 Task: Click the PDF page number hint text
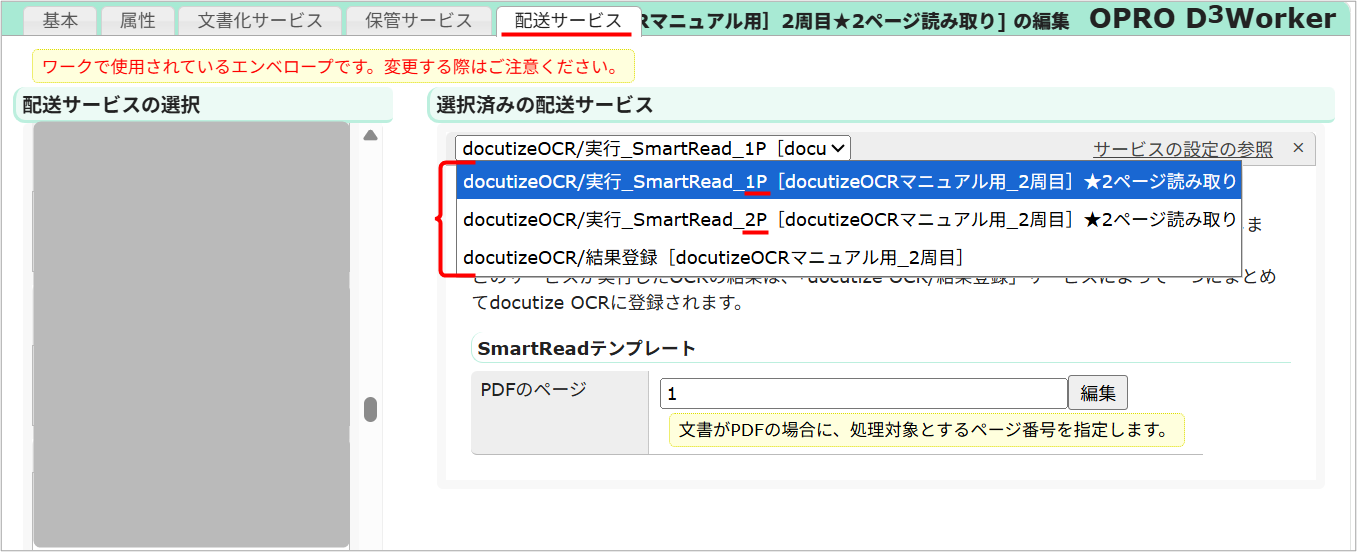pyautogui.click(x=926, y=430)
